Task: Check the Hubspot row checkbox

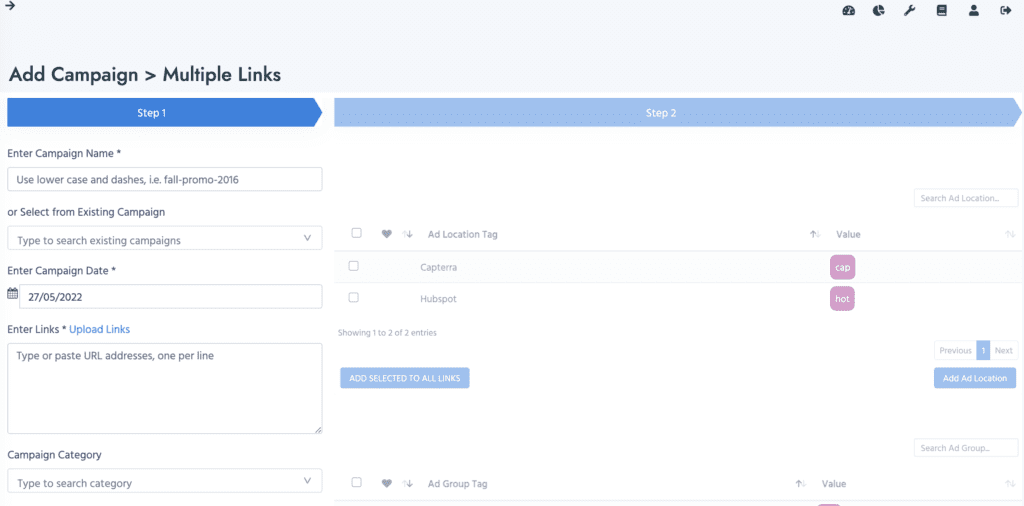Action: point(354,297)
